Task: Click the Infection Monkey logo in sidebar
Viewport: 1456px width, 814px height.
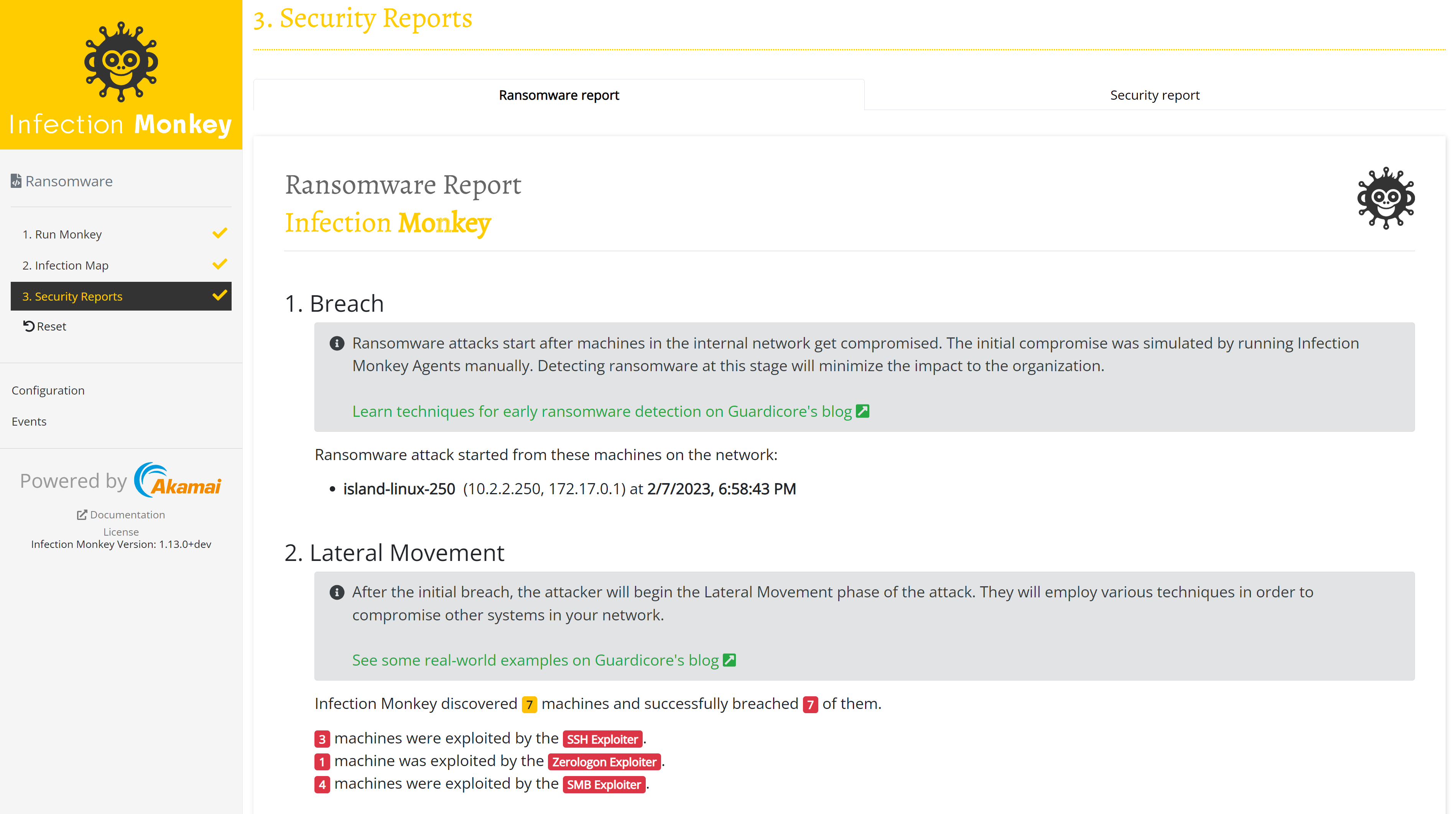Action: tap(121, 62)
